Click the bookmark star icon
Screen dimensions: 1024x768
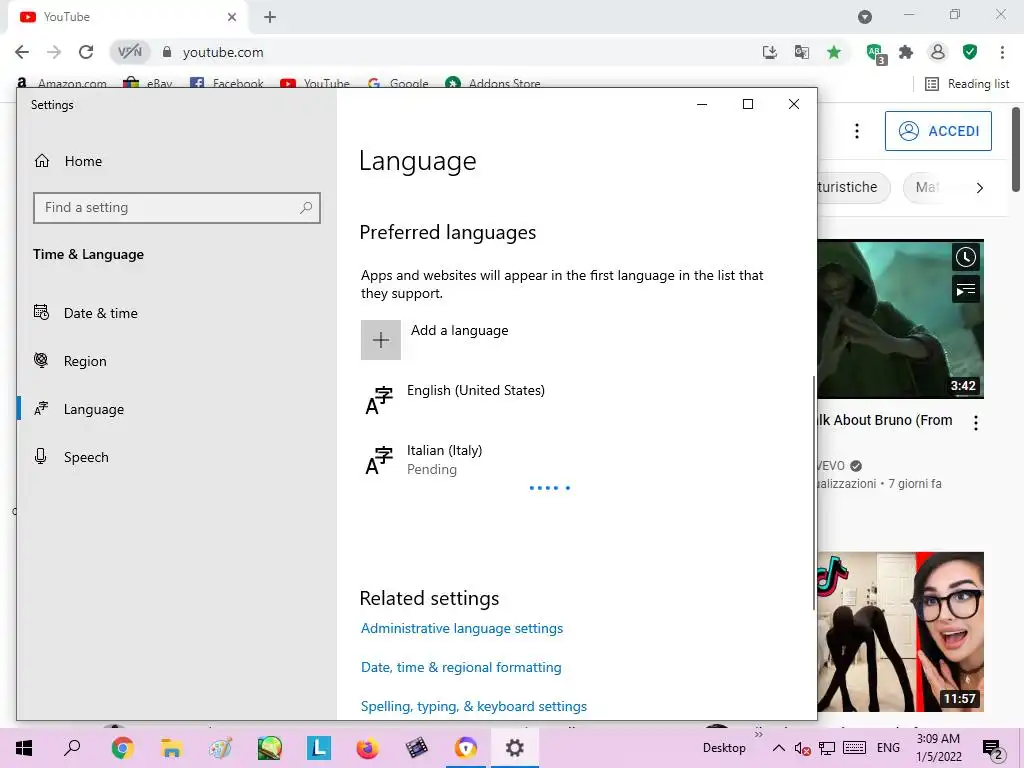[834, 52]
